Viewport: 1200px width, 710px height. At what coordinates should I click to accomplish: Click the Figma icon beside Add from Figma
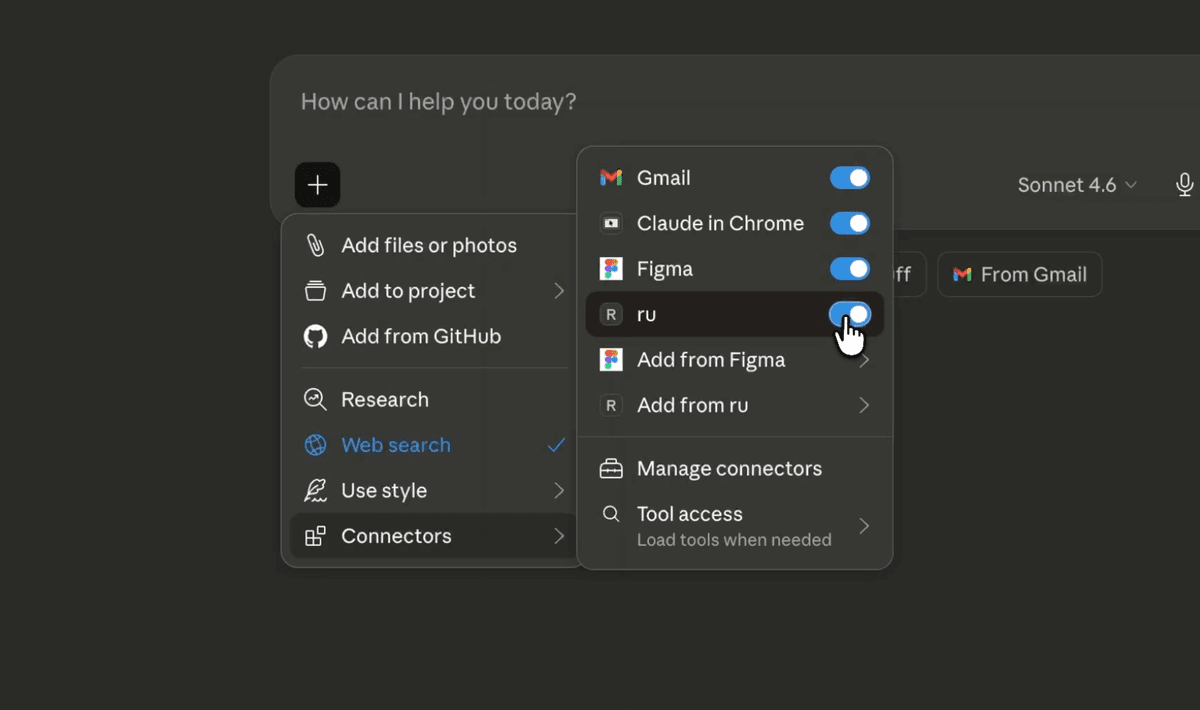(610, 360)
